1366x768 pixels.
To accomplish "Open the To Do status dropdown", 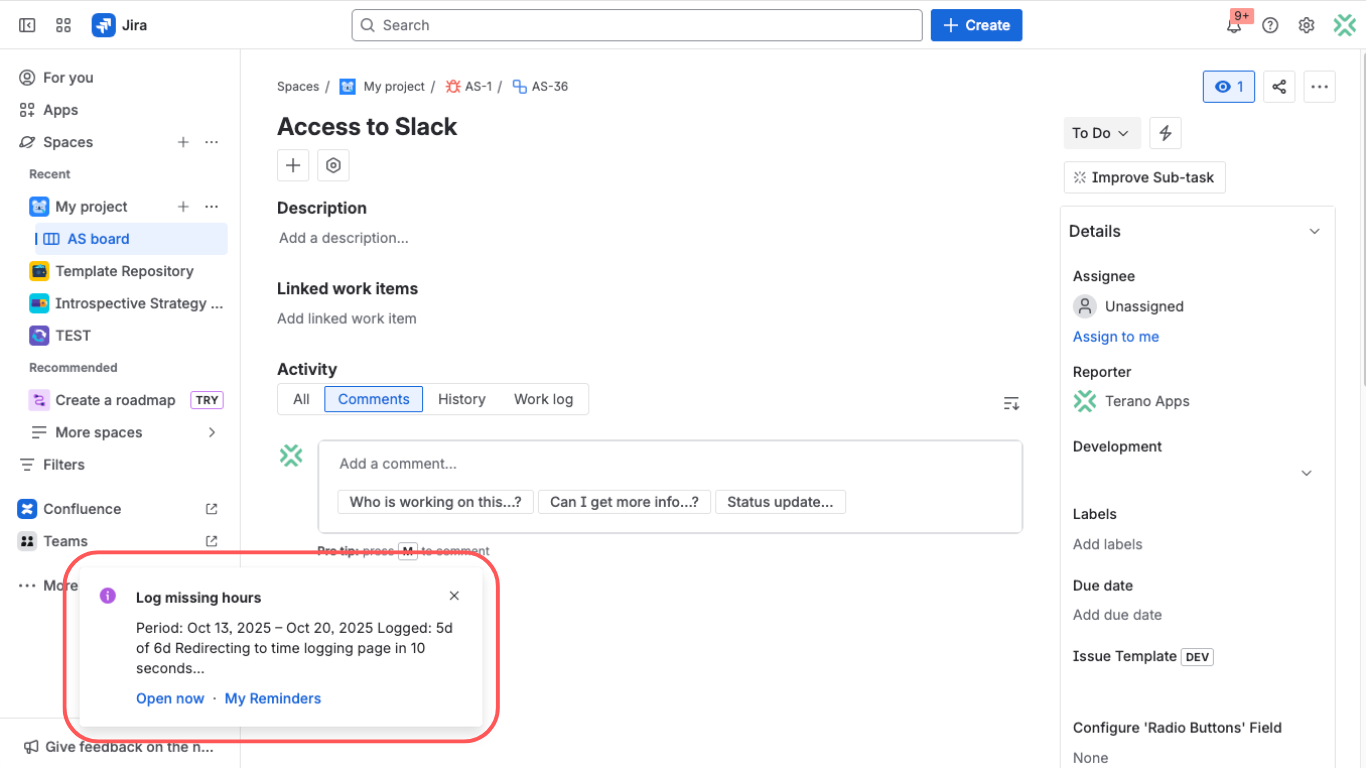I will (1100, 133).
